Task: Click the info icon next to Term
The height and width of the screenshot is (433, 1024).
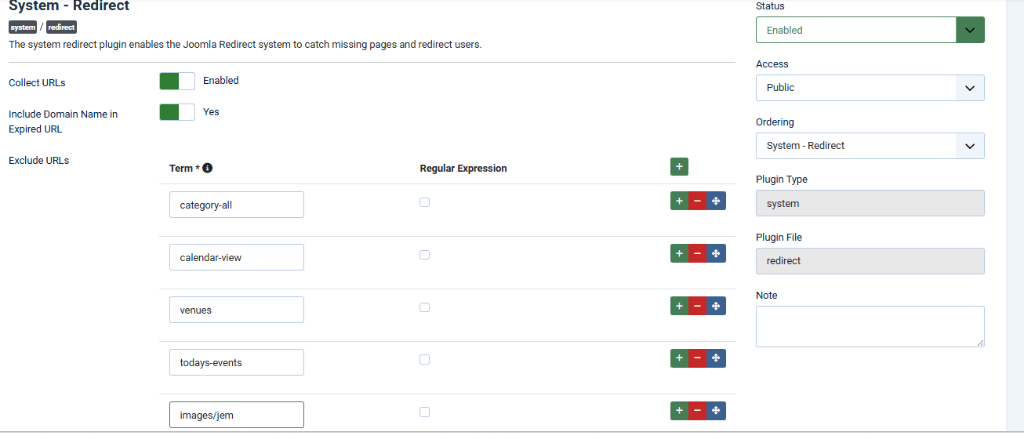Action: pos(207,169)
